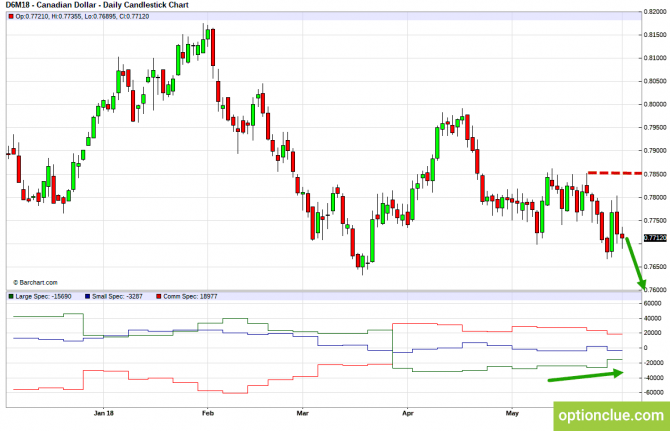Click the 0.78000 price axis label
This screenshot has height=431, width=670.
tap(655, 197)
